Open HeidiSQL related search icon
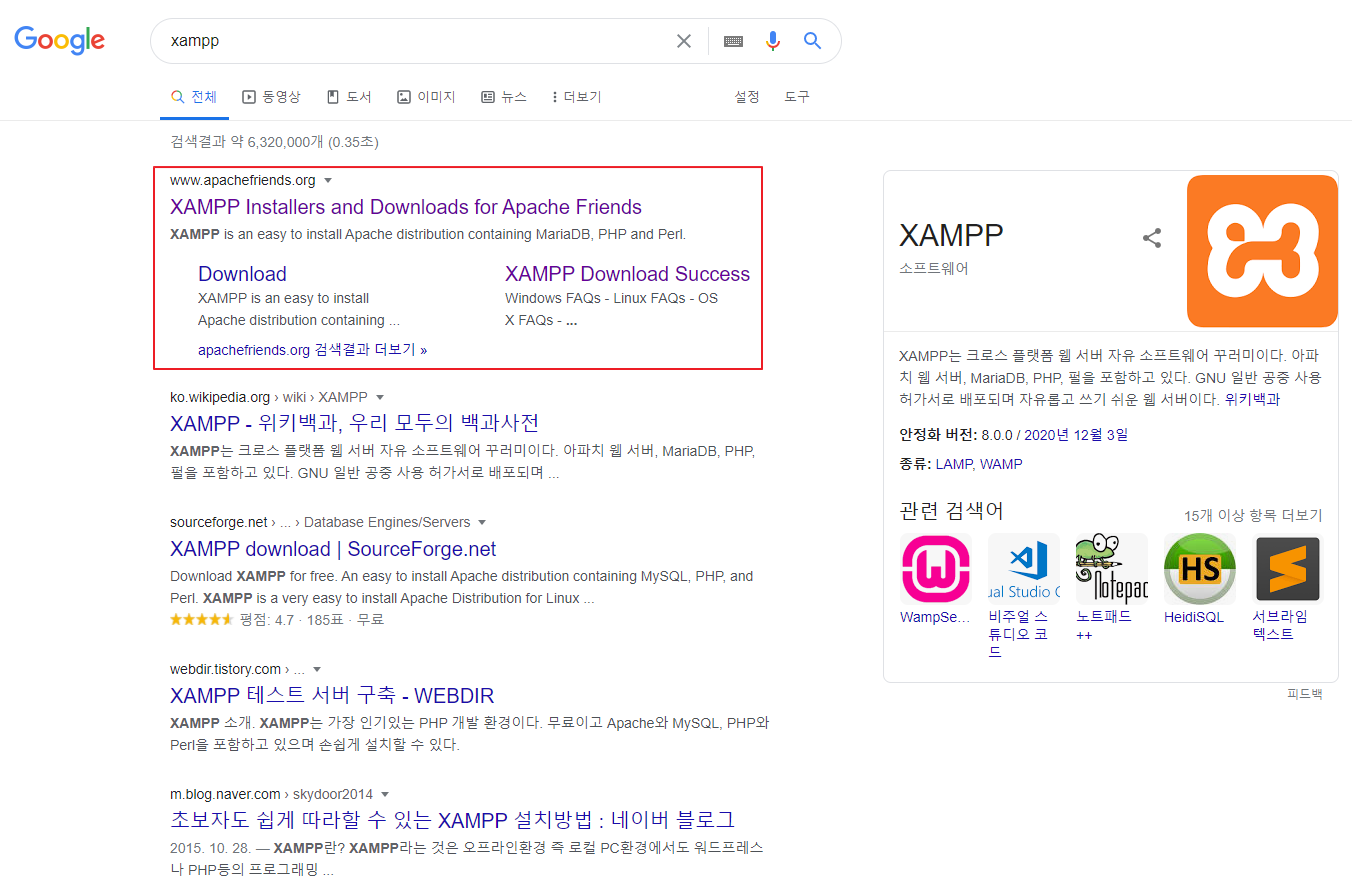The image size is (1352, 894). point(1200,568)
